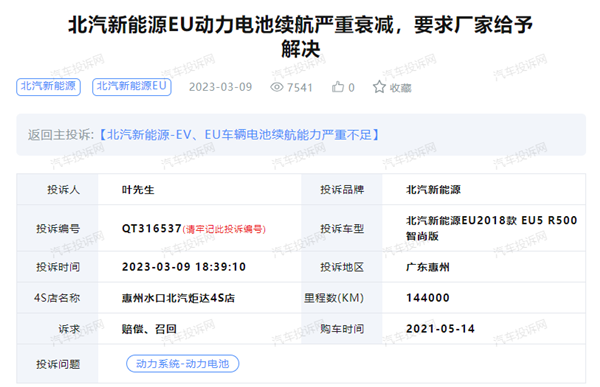Click the eye view-count icon
The width and height of the screenshot is (600, 387).
coord(277,87)
